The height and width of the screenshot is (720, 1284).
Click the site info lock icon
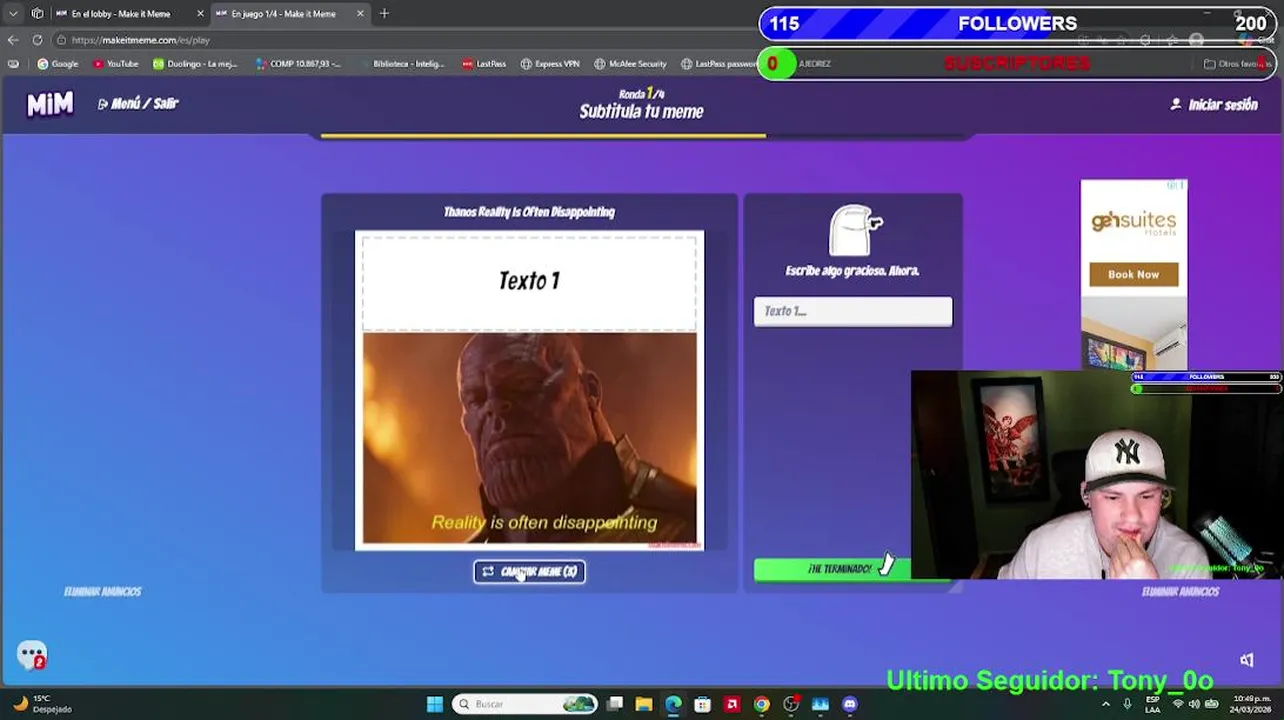click(x=61, y=40)
